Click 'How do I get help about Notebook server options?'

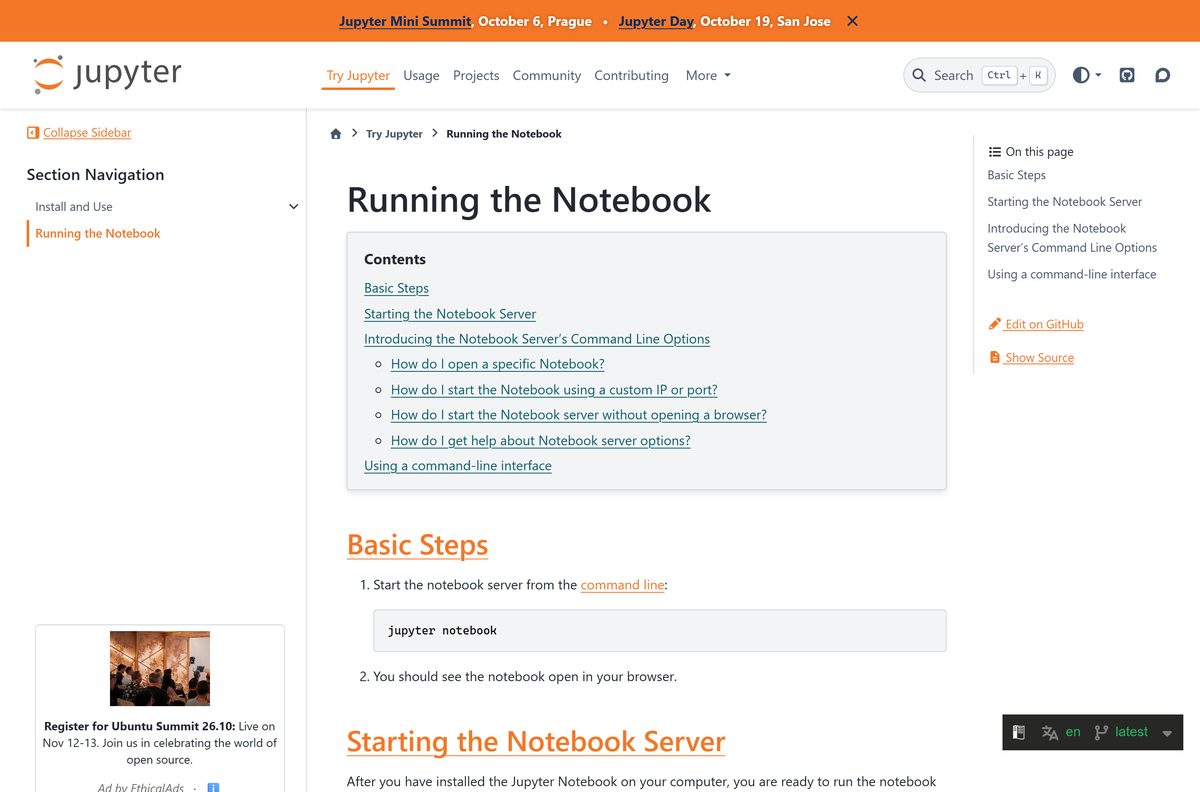pos(541,440)
